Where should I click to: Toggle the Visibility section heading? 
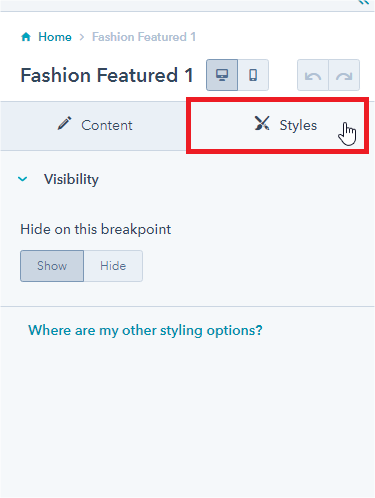coord(71,179)
